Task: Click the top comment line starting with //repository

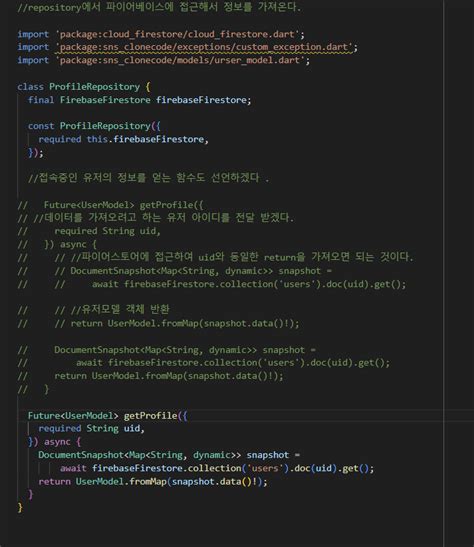Action: 159,7
